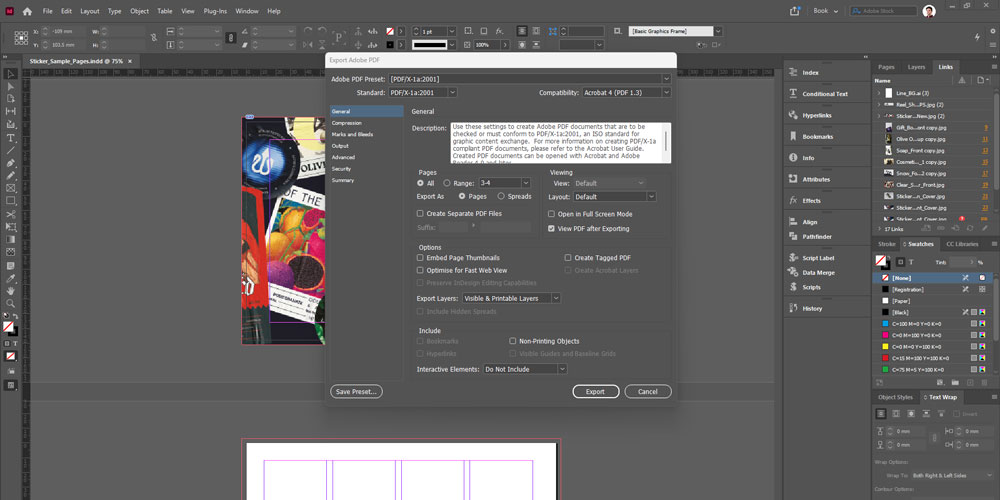Screen dimensions: 1000x500
Task: Switch to the CC Libraries tab
Action: 962,244
